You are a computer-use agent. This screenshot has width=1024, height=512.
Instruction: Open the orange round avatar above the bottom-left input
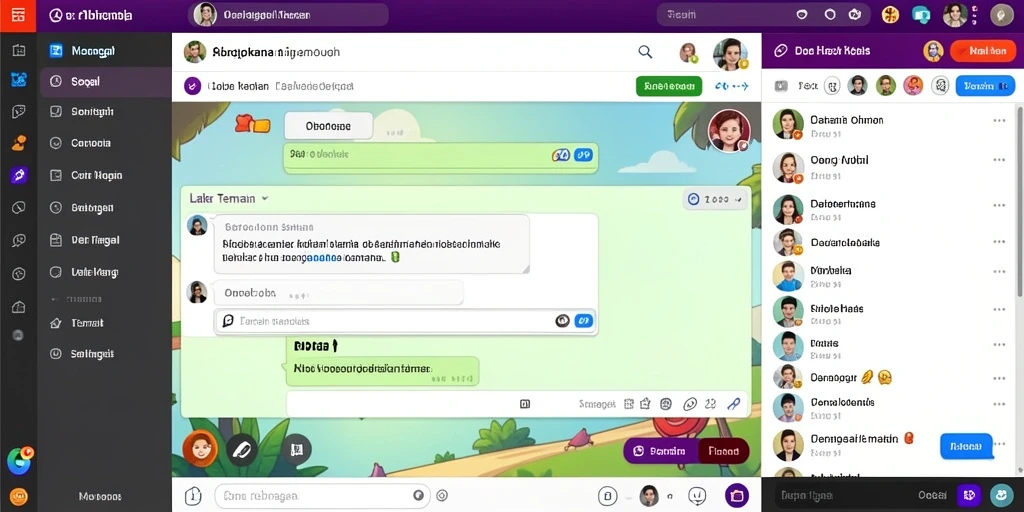(200, 449)
